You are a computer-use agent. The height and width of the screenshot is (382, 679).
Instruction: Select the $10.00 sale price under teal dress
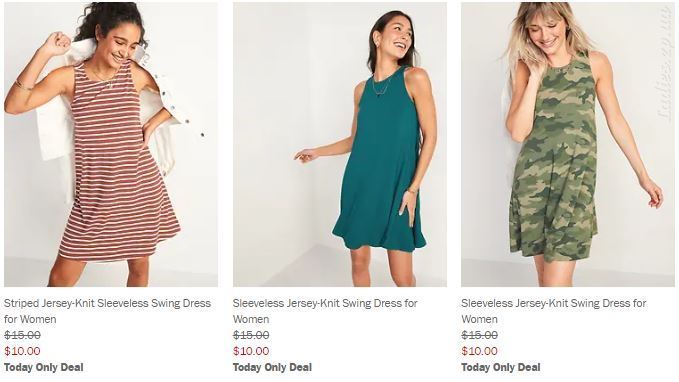(x=251, y=351)
